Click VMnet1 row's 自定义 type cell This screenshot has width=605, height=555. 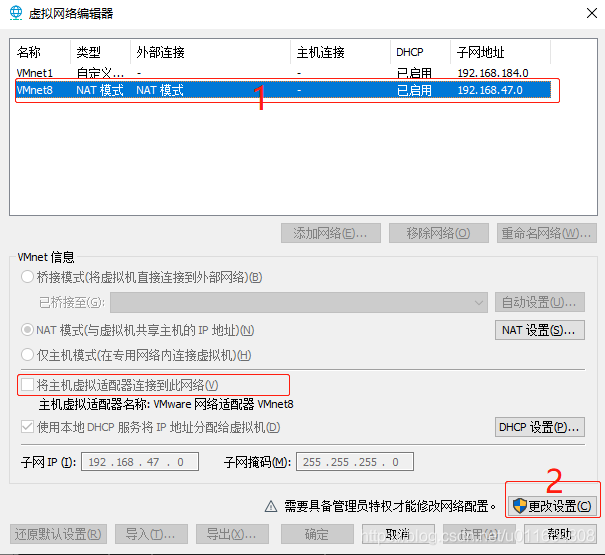(x=100, y=73)
